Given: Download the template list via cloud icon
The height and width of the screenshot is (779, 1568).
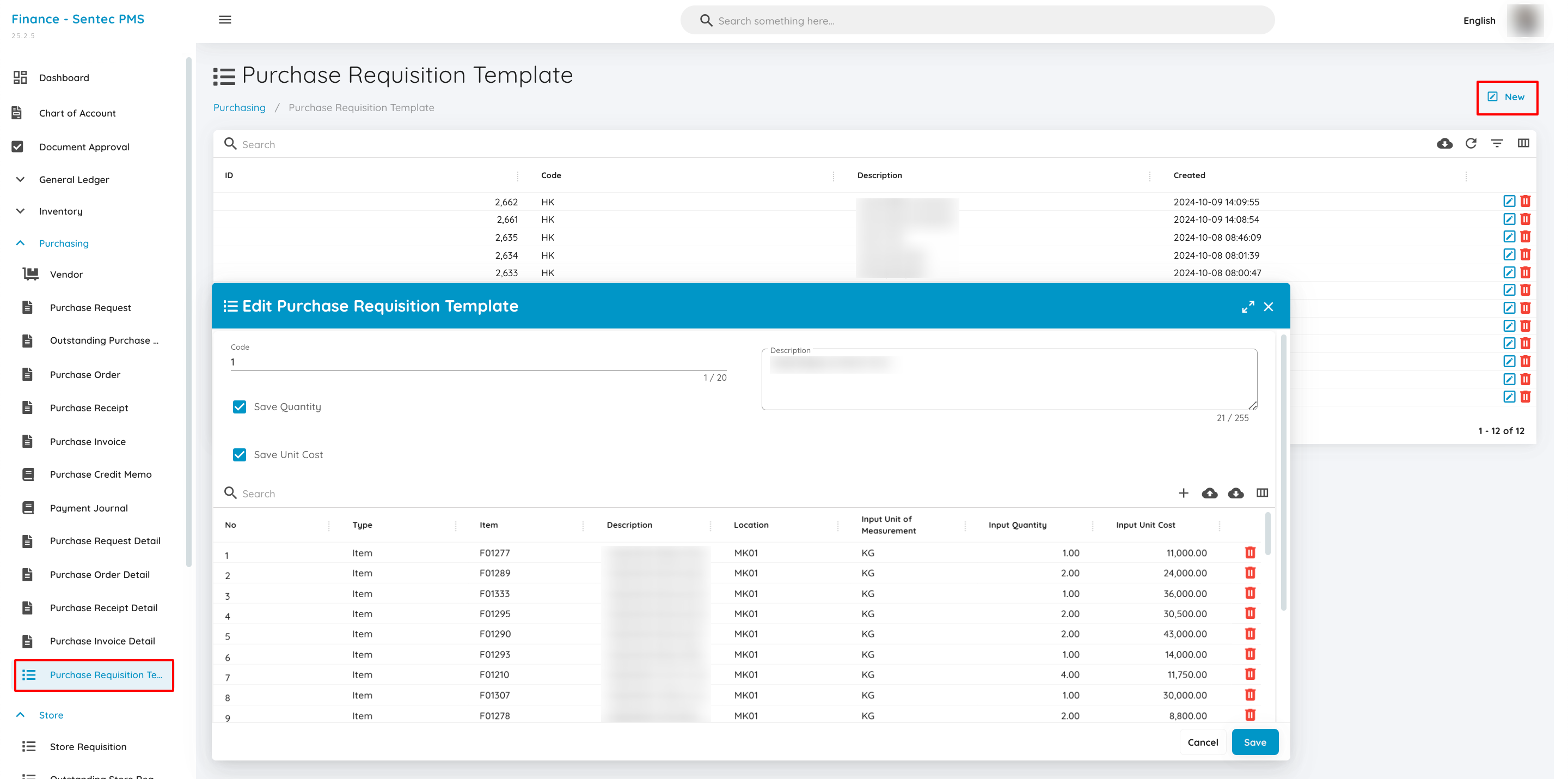Looking at the screenshot, I should [1444, 144].
